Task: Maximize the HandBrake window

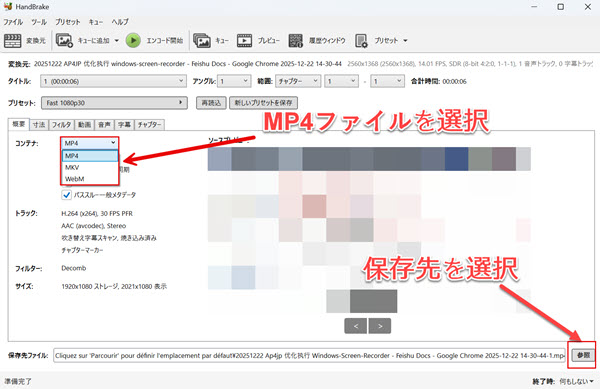Action: click(x=561, y=7)
